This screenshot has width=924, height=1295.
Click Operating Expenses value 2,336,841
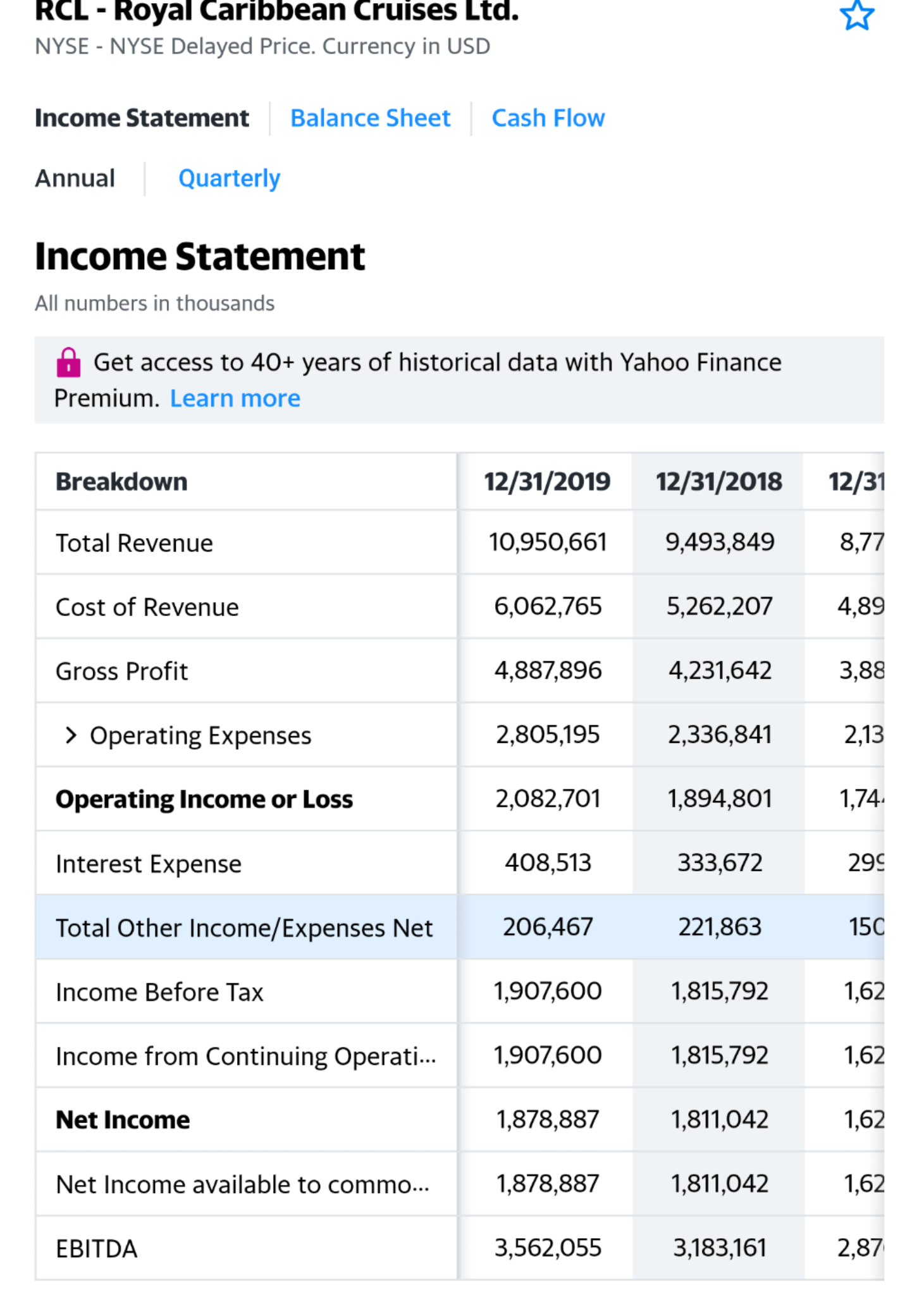point(720,735)
